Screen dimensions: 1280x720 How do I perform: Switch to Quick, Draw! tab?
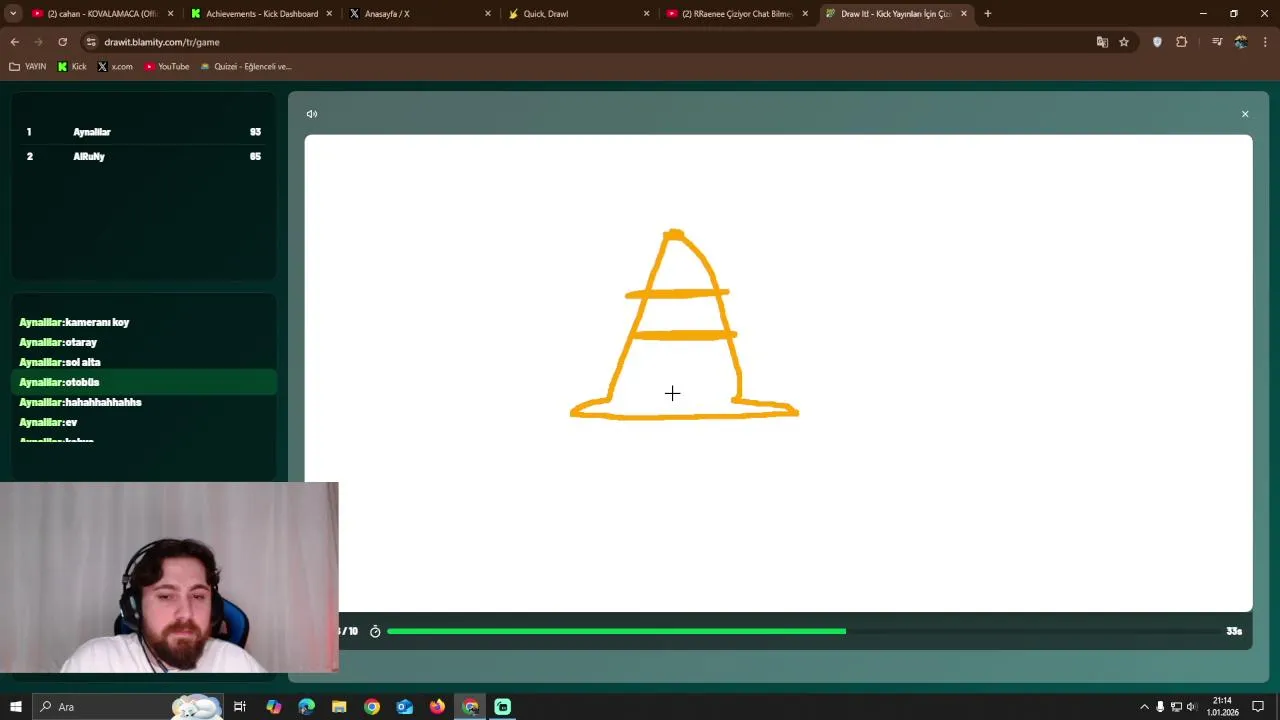click(x=578, y=14)
